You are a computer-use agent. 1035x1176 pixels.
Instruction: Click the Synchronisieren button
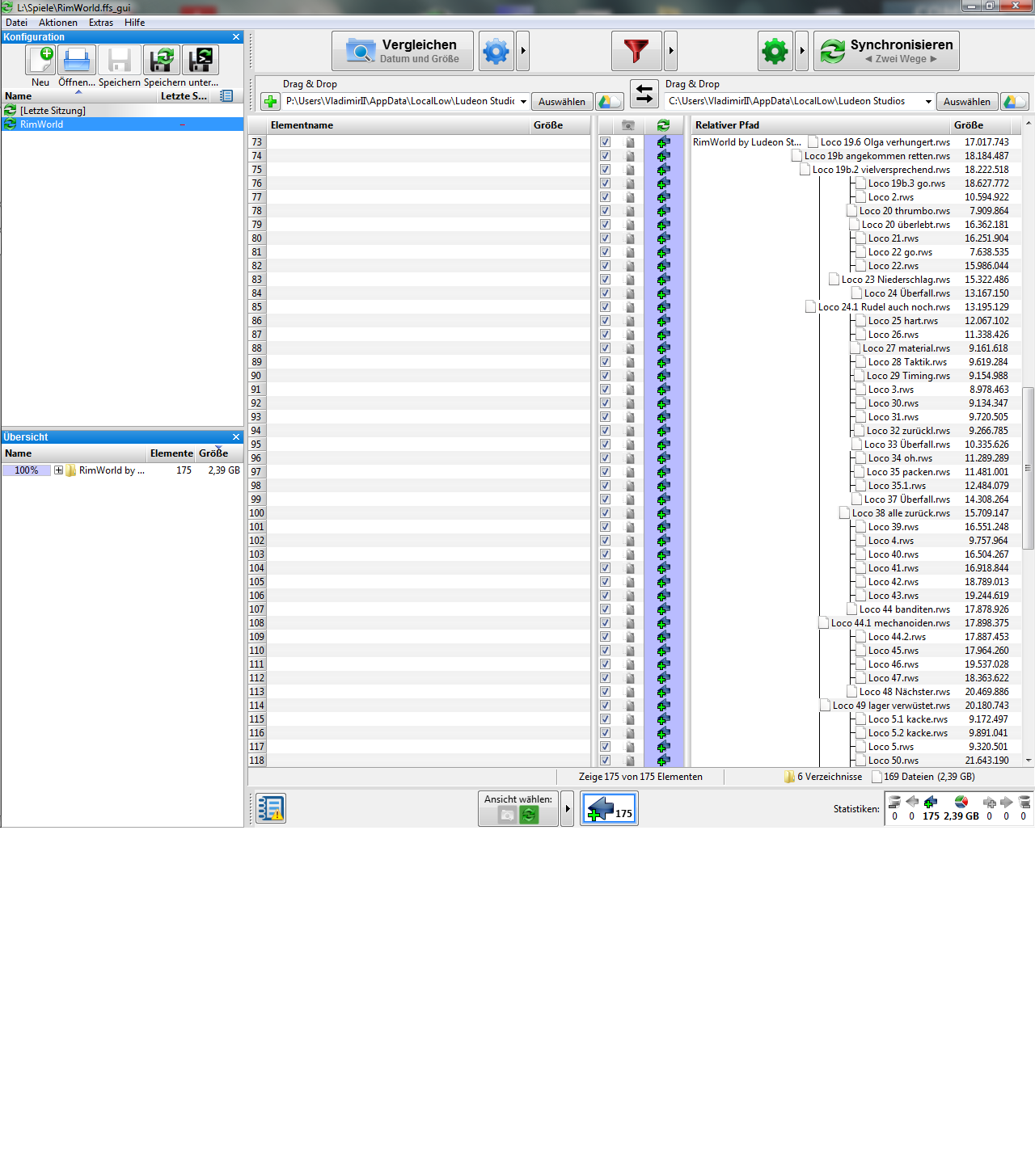click(x=886, y=52)
